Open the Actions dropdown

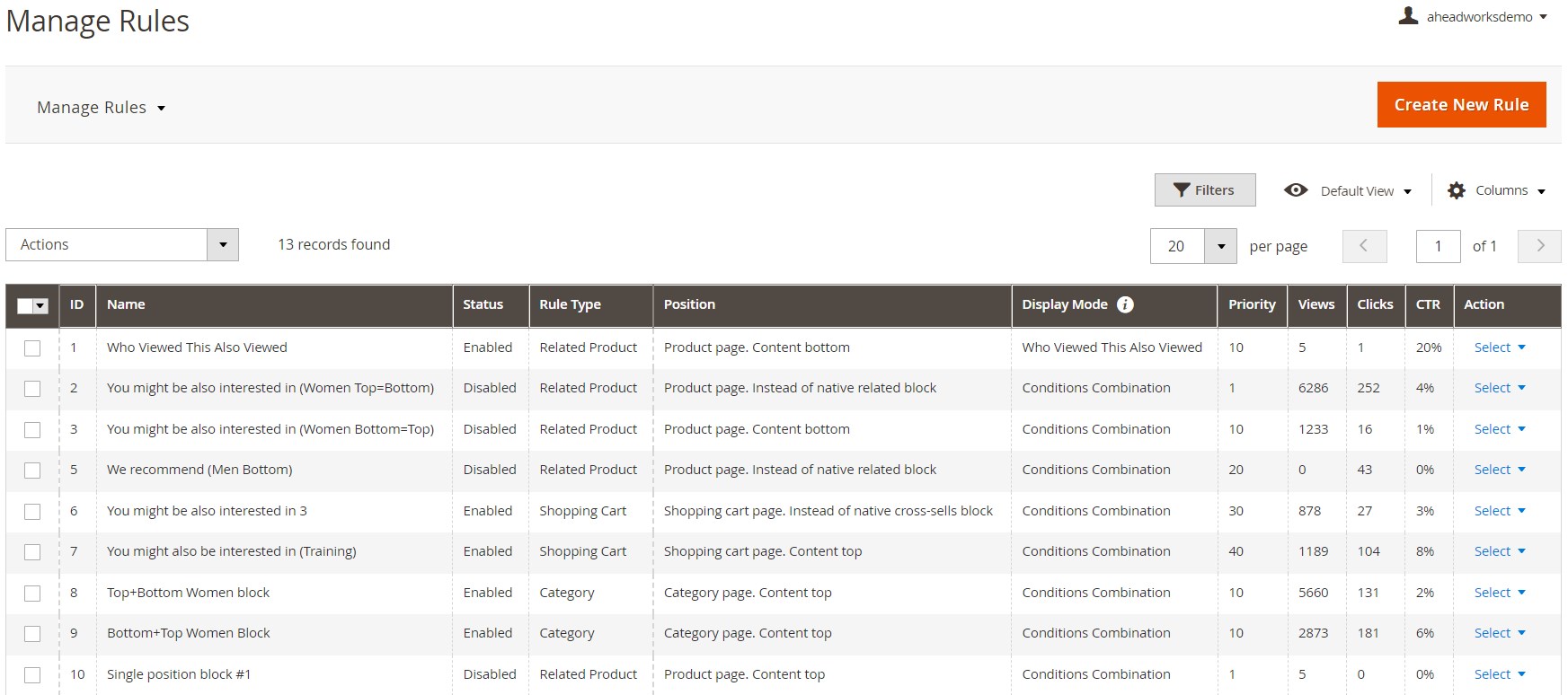pyautogui.click(x=122, y=245)
